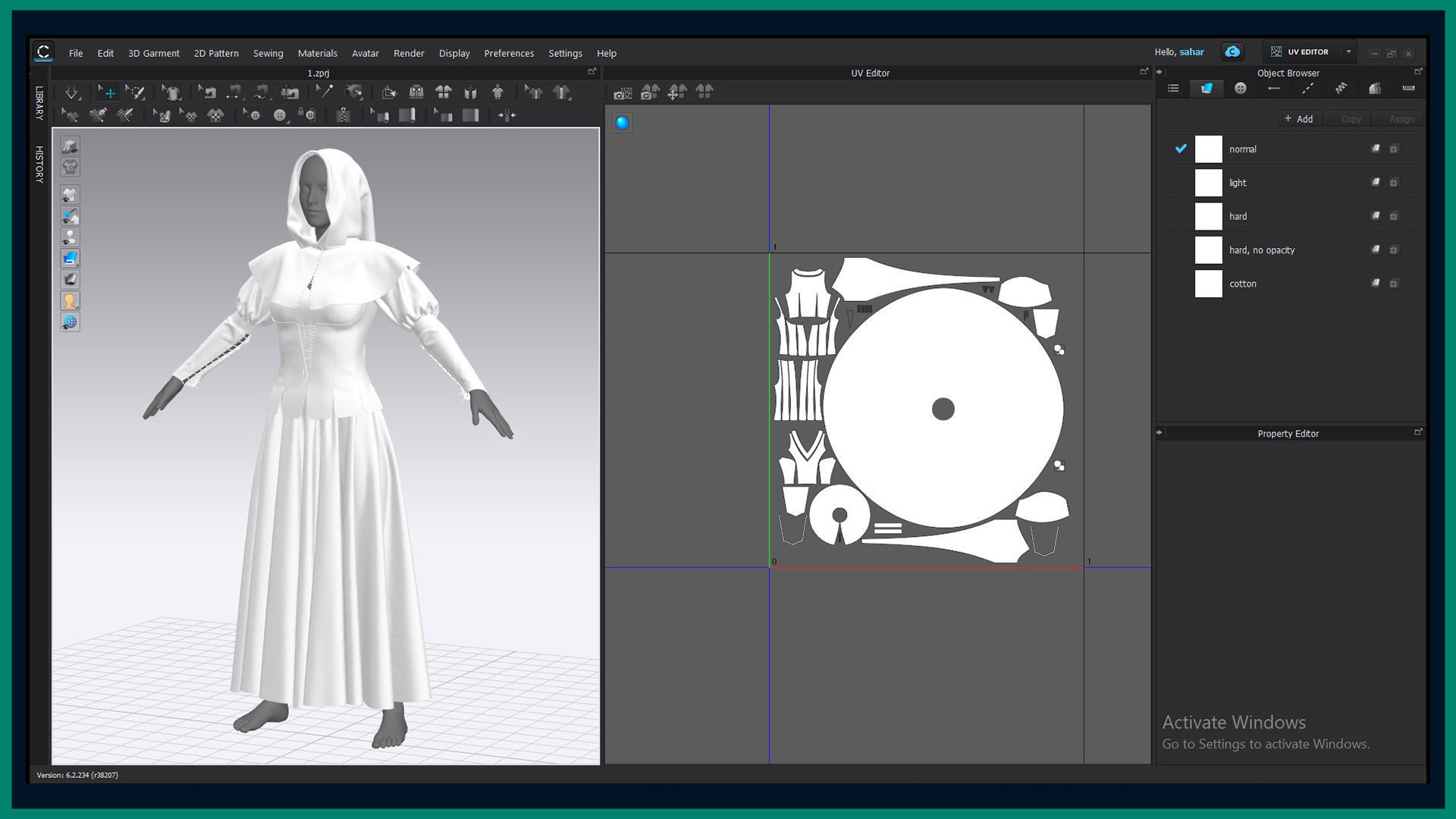Click the Fasten Button lock icon

coord(306,115)
